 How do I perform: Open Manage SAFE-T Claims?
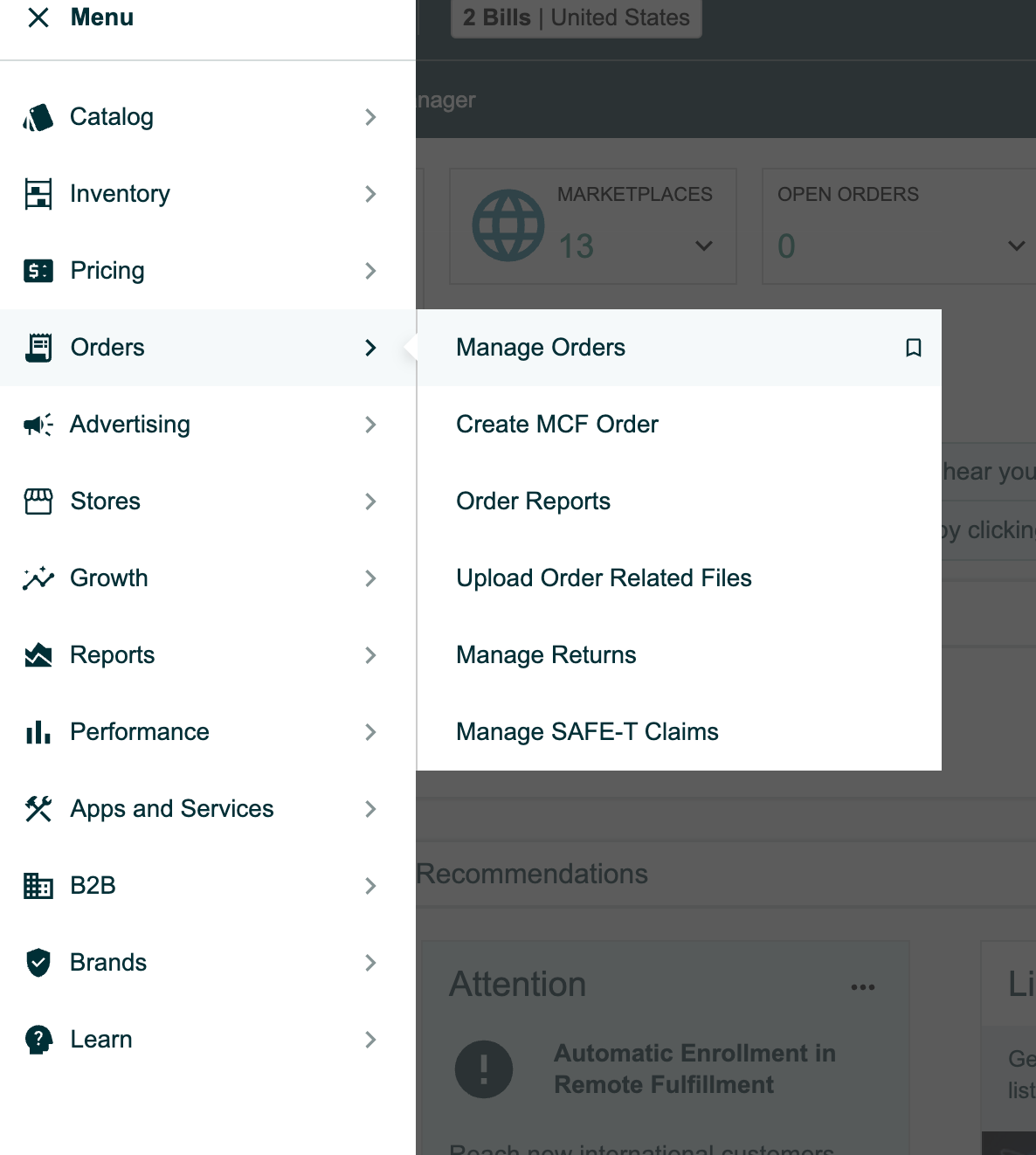587,732
